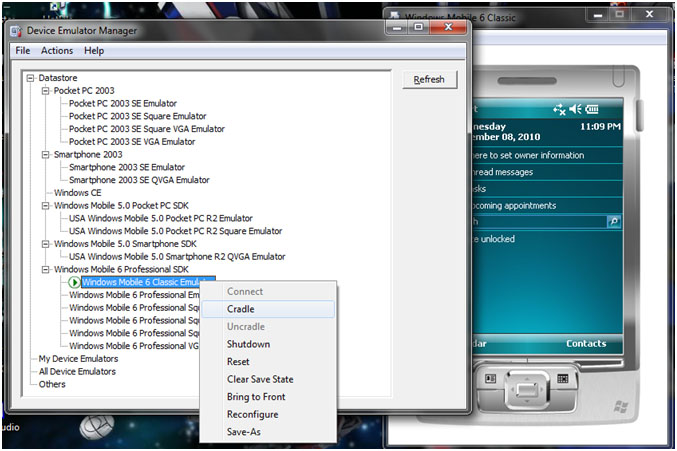The height and width of the screenshot is (451, 677).
Task: Select Pocket PC 2003 SE Emulator
Action: click(123, 104)
